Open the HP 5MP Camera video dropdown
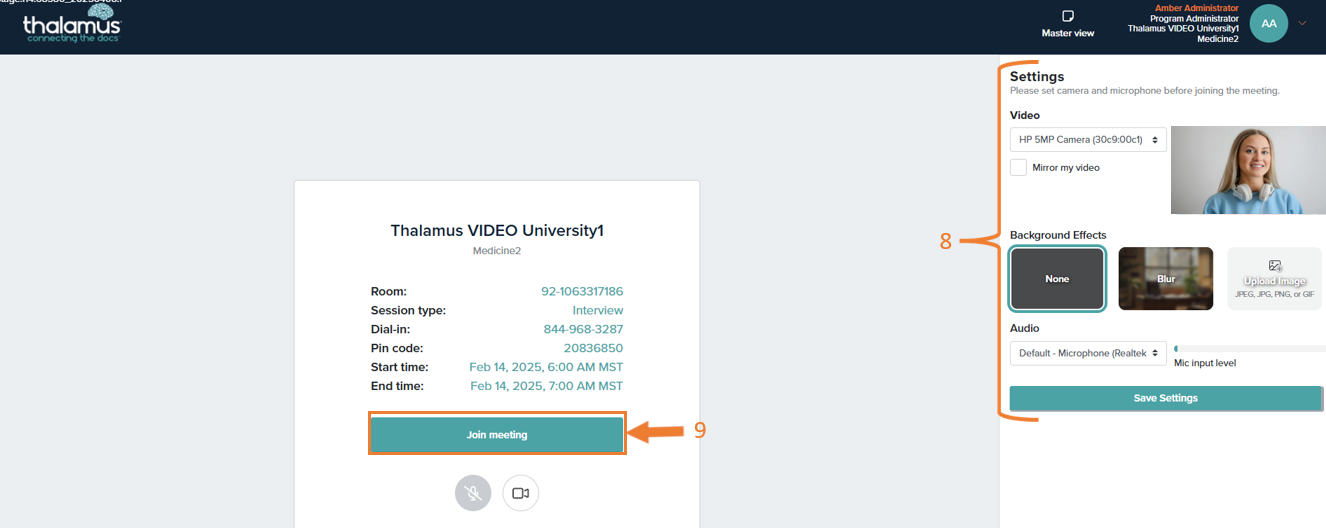Image resolution: width=1326 pixels, height=528 pixels. point(1088,139)
